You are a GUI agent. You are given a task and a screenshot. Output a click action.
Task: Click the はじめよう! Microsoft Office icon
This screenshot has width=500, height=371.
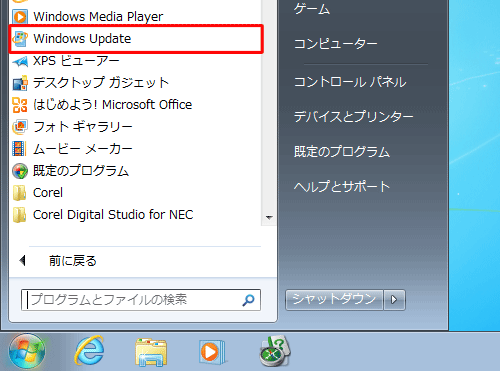[x=20, y=105]
